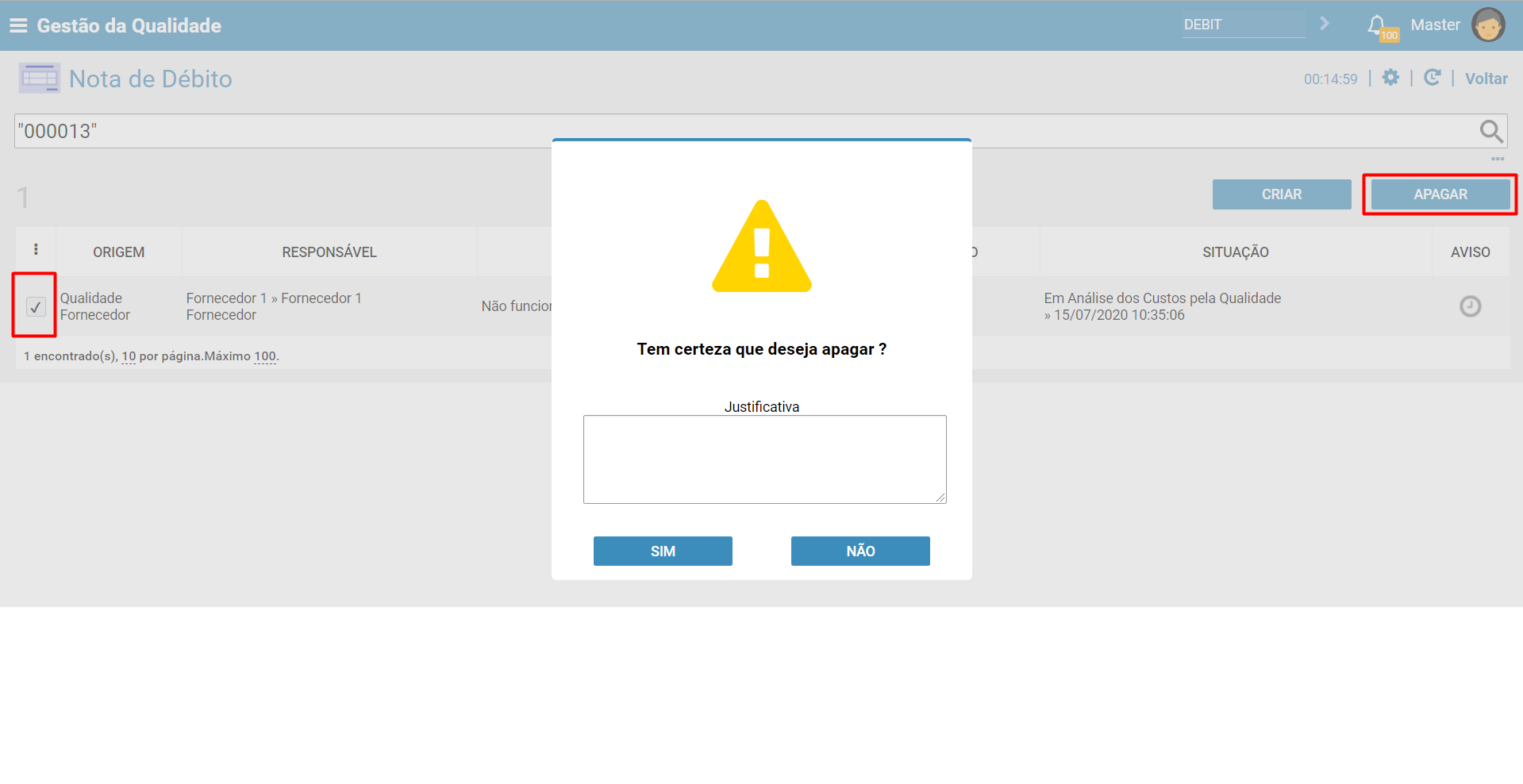
Task: Sort by the SITUAÇÃO column header
Action: tap(1236, 252)
